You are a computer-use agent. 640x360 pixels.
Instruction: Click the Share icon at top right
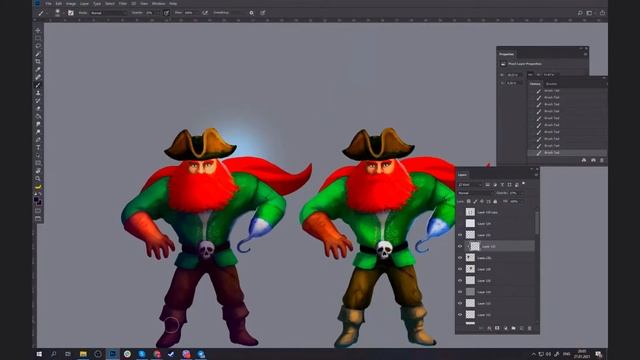point(602,13)
